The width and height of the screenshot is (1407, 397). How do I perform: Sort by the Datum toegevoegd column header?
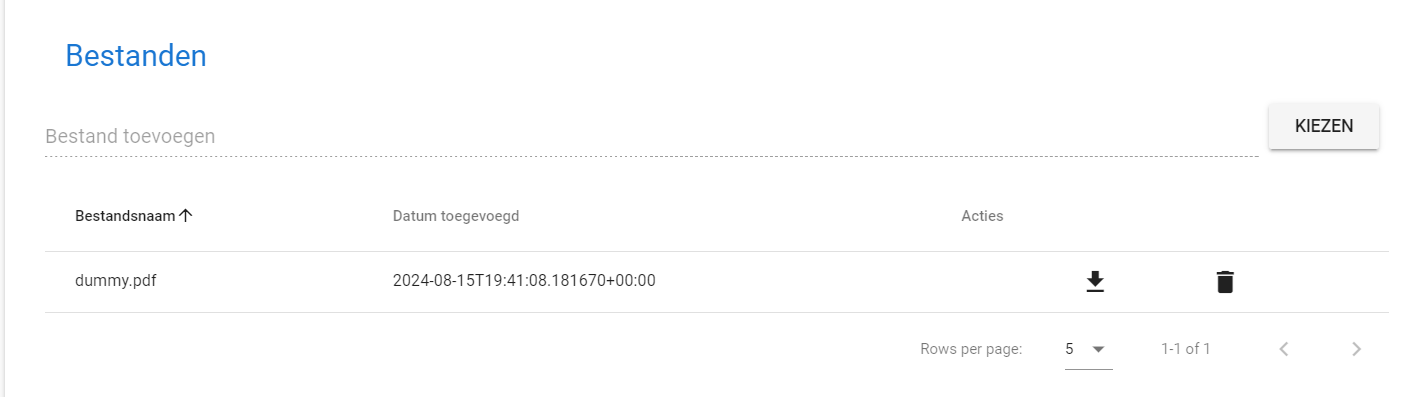(456, 215)
